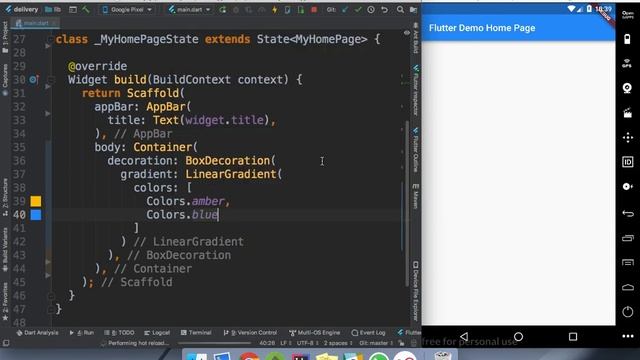Click the green run/rerun icon in toolbar
The height and width of the screenshot is (360, 640).
(x=222, y=9)
